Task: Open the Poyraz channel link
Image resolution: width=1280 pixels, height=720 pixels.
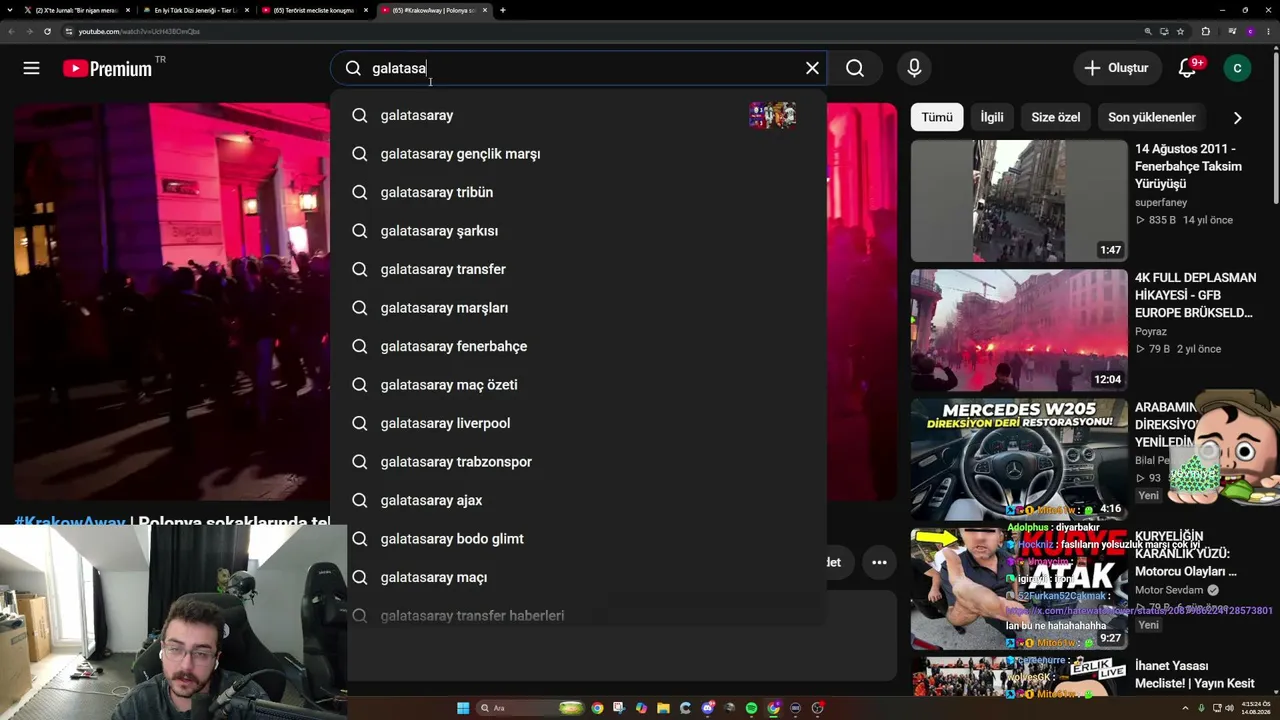Action: (1151, 331)
